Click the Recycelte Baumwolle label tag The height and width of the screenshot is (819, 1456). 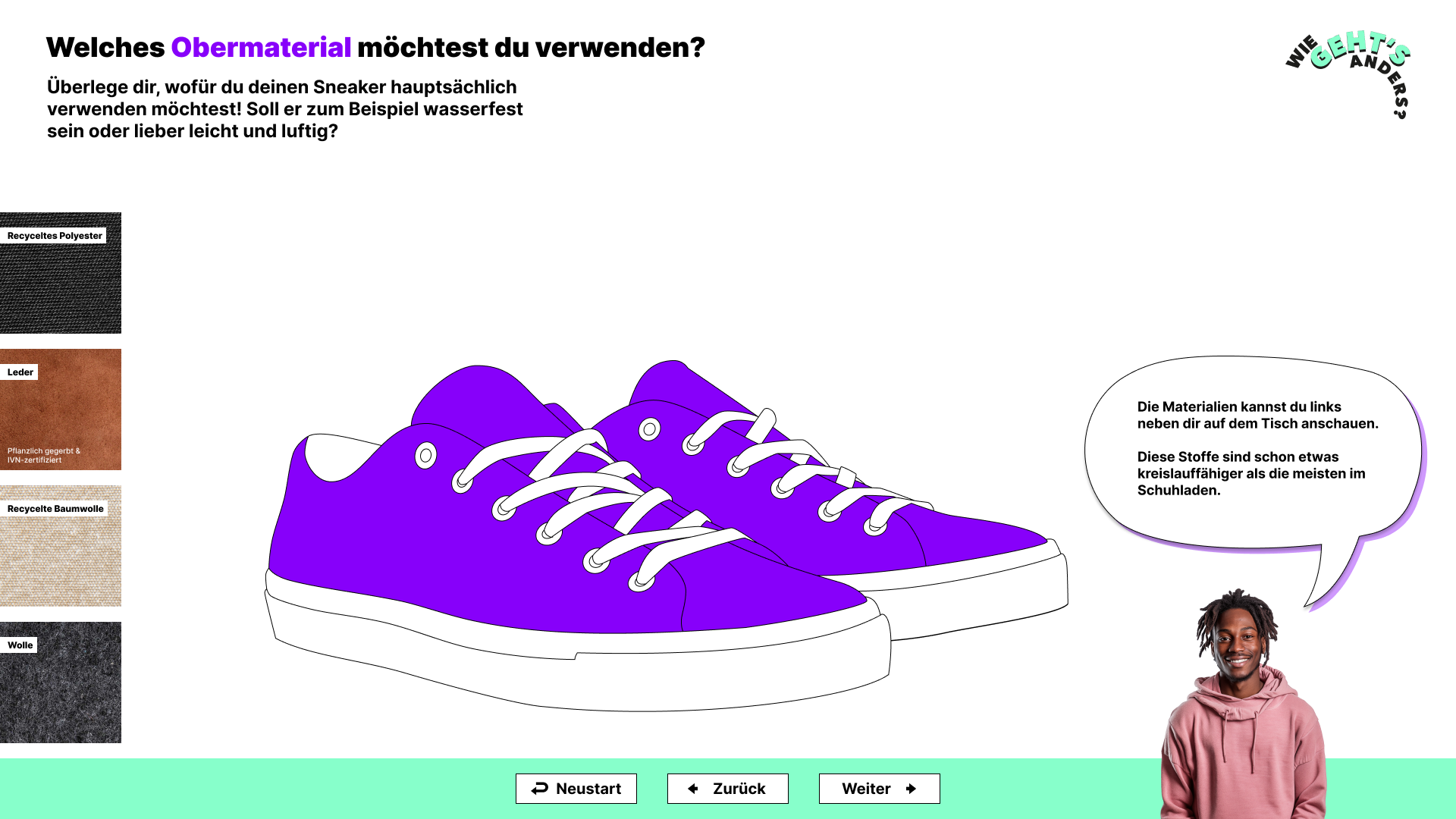(55, 509)
